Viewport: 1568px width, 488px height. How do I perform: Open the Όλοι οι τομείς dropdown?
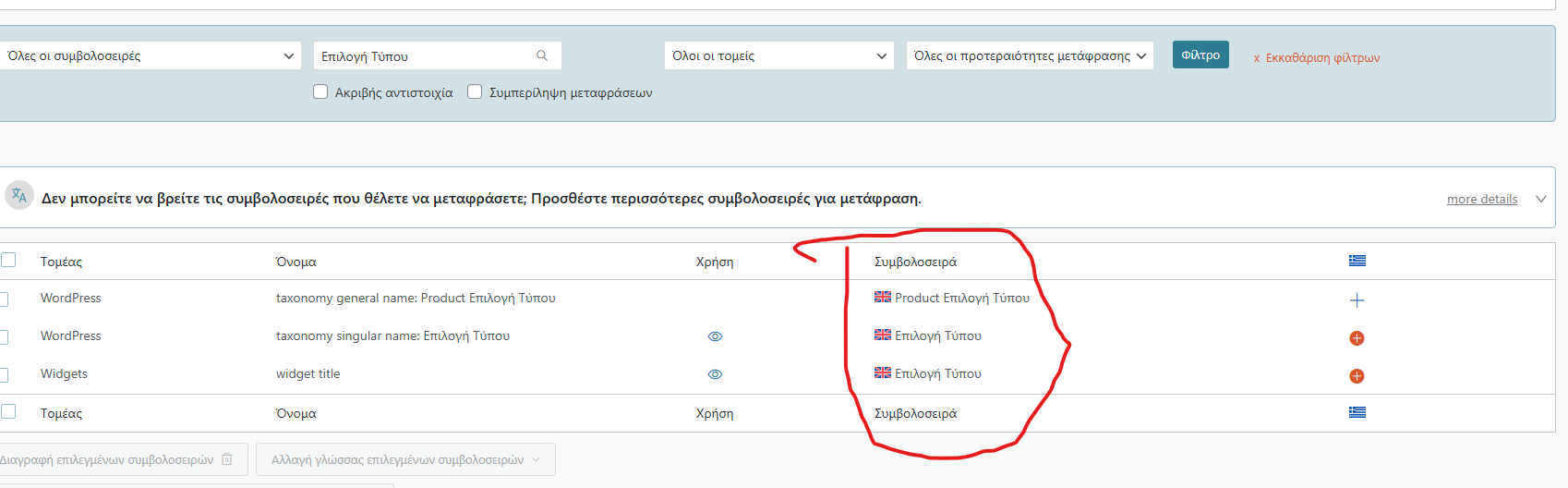(778, 55)
